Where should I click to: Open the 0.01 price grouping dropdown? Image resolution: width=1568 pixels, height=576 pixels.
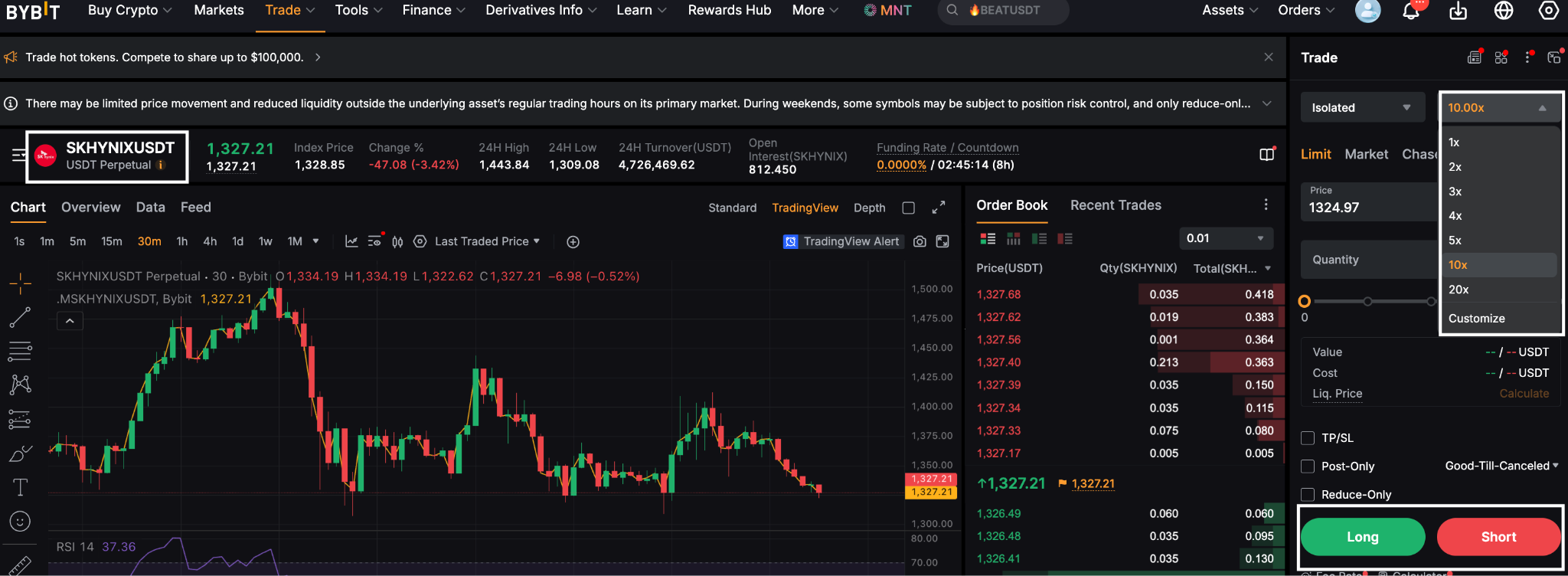pos(1226,238)
